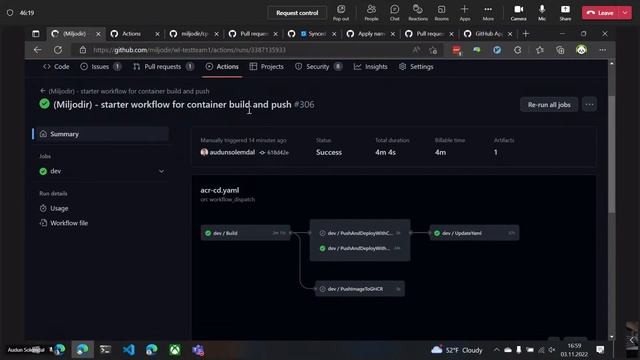640x360 pixels.
Task: Open a new browser tab
Action: pyautogui.click(x=526, y=34)
